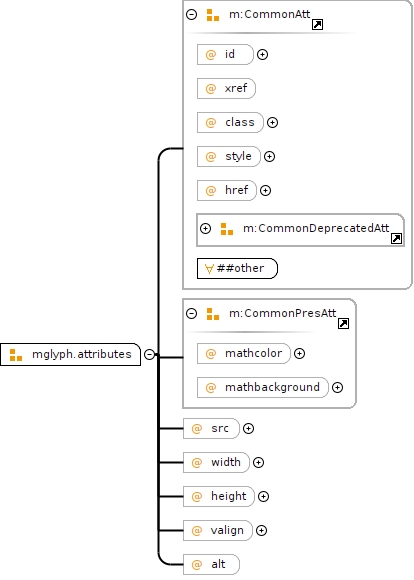Click the m:CommonPresAtt attribute group icon

click(213, 314)
